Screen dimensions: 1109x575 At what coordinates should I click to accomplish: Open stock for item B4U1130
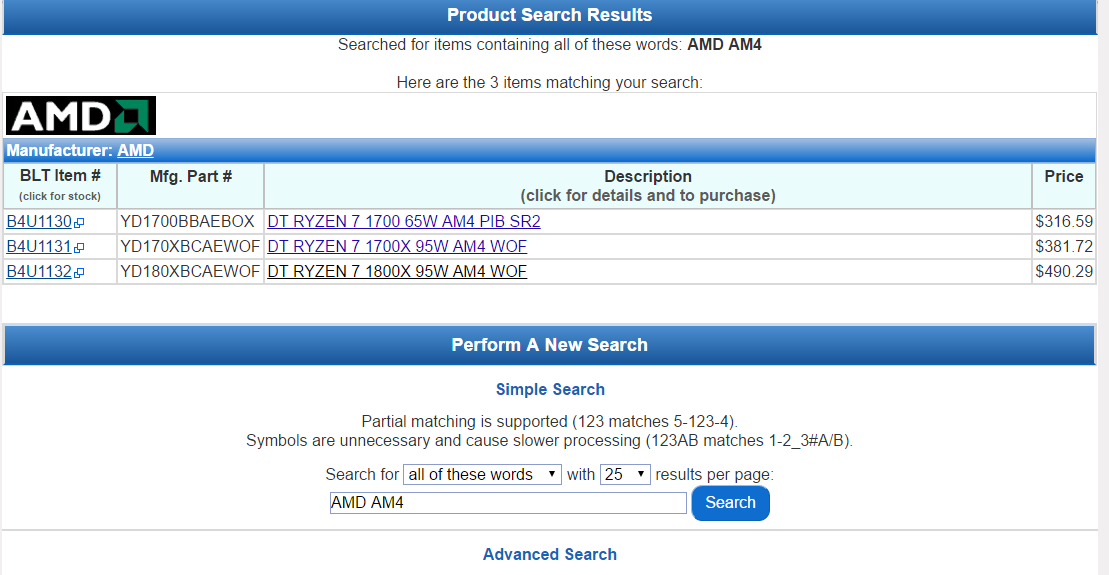pos(39,221)
